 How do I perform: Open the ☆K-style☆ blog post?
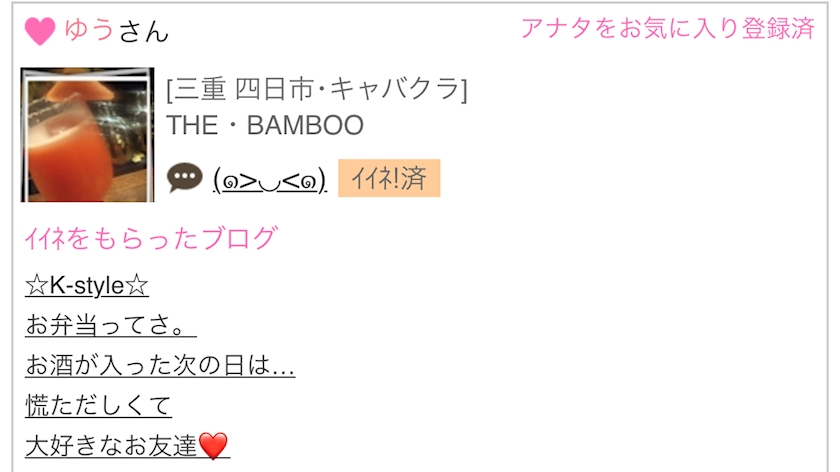pos(87,285)
